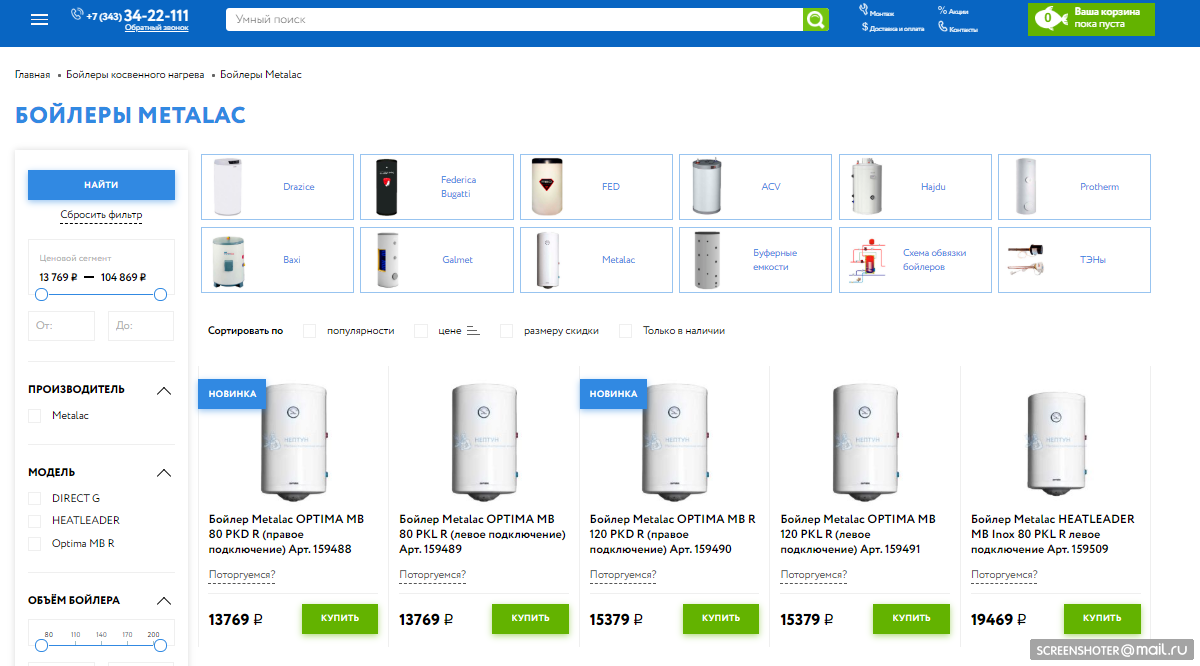Go to Главная in the breadcrumbs
The width and height of the screenshot is (1200, 666).
click(x=32, y=75)
